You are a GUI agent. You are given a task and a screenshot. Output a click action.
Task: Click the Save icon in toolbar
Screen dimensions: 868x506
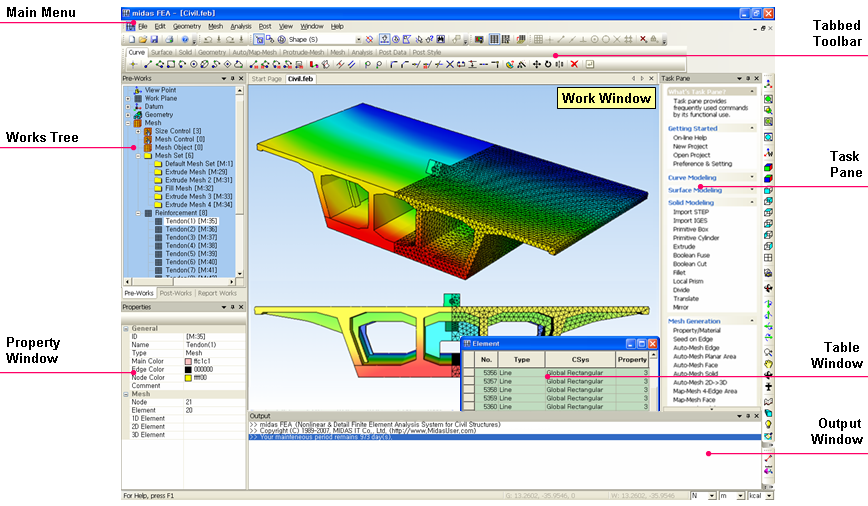click(x=152, y=39)
